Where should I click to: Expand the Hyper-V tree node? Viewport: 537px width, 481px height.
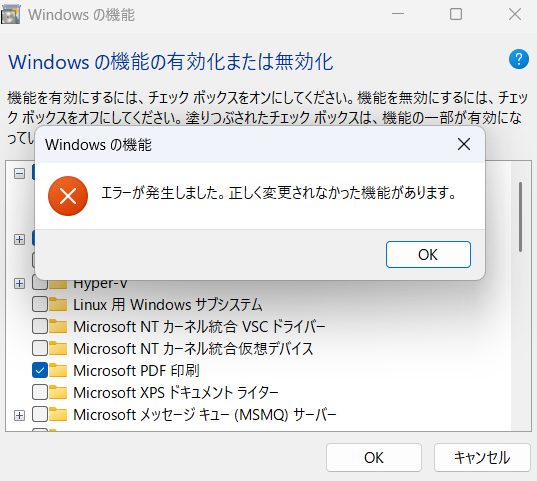[x=20, y=284]
